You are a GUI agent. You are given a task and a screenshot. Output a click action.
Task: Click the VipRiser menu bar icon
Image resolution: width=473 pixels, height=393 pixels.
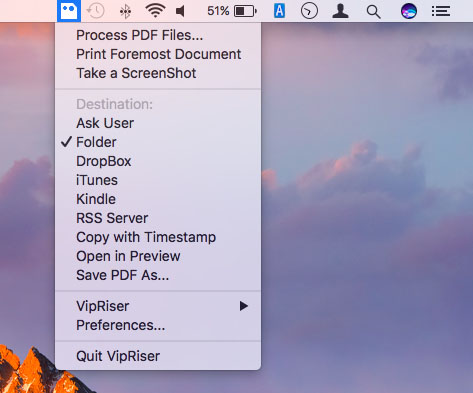pyautogui.click(x=69, y=11)
